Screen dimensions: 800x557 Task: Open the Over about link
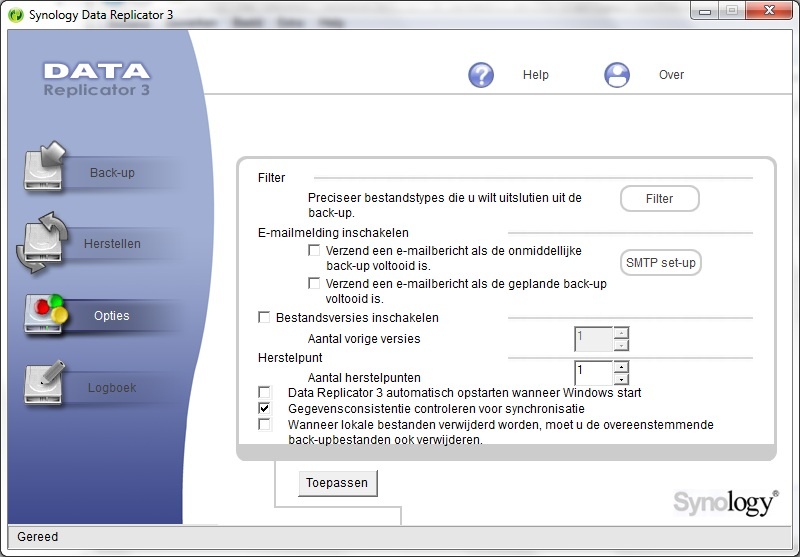click(671, 75)
